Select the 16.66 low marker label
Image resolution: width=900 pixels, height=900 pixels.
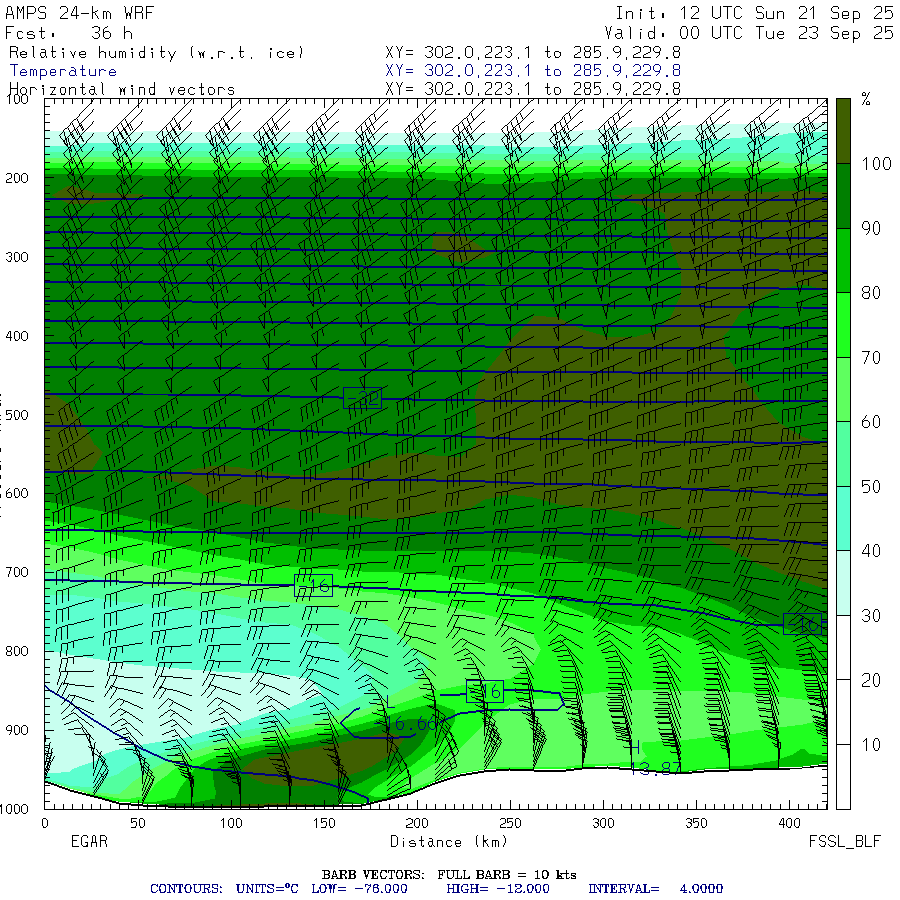pyautogui.click(x=410, y=724)
